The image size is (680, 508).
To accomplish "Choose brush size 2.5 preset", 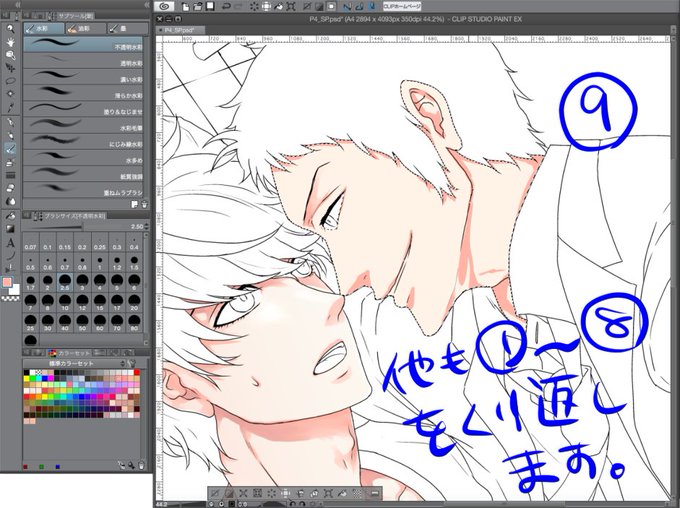I will click(65, 282).
